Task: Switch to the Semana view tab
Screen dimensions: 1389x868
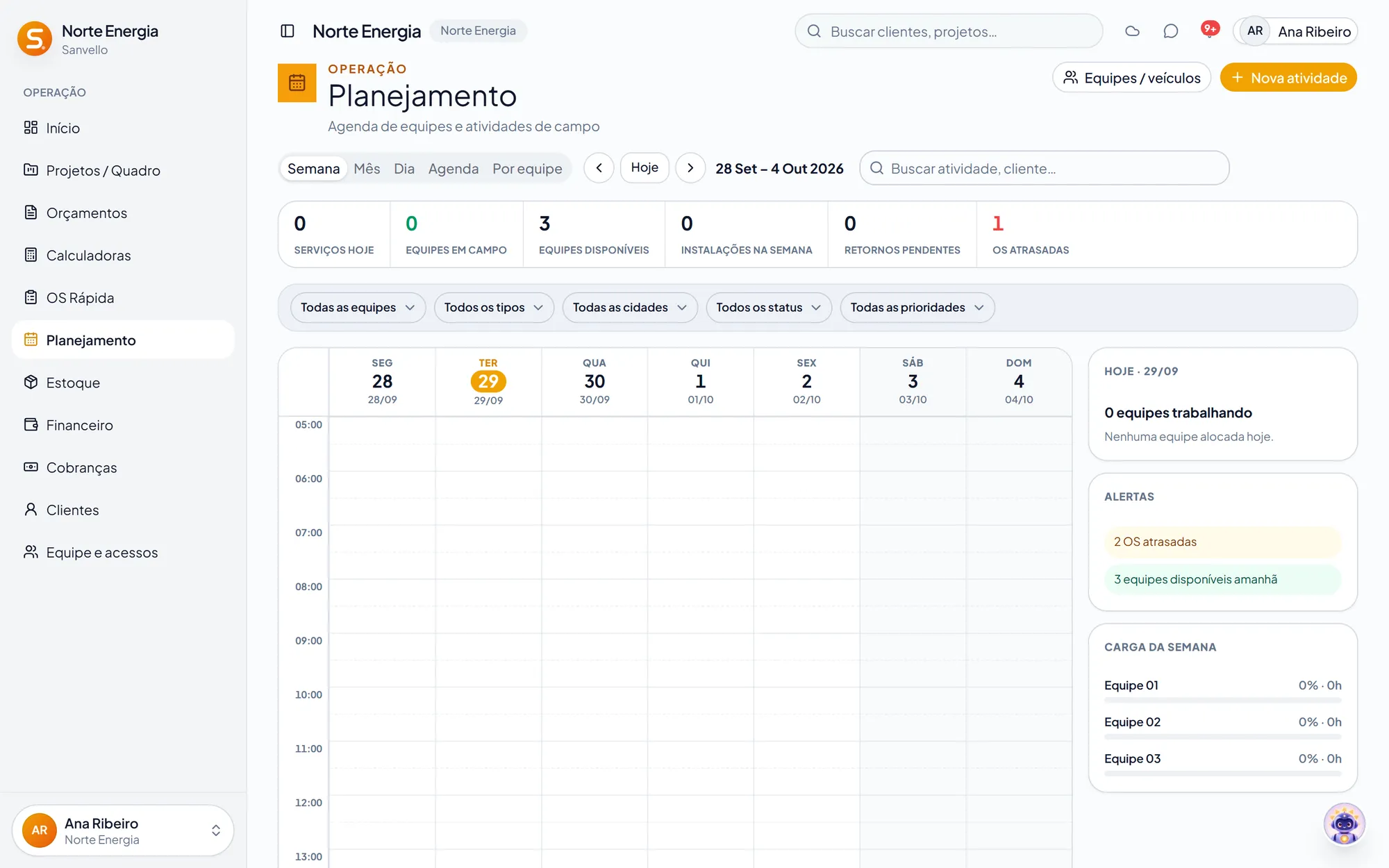Action: 314,168
